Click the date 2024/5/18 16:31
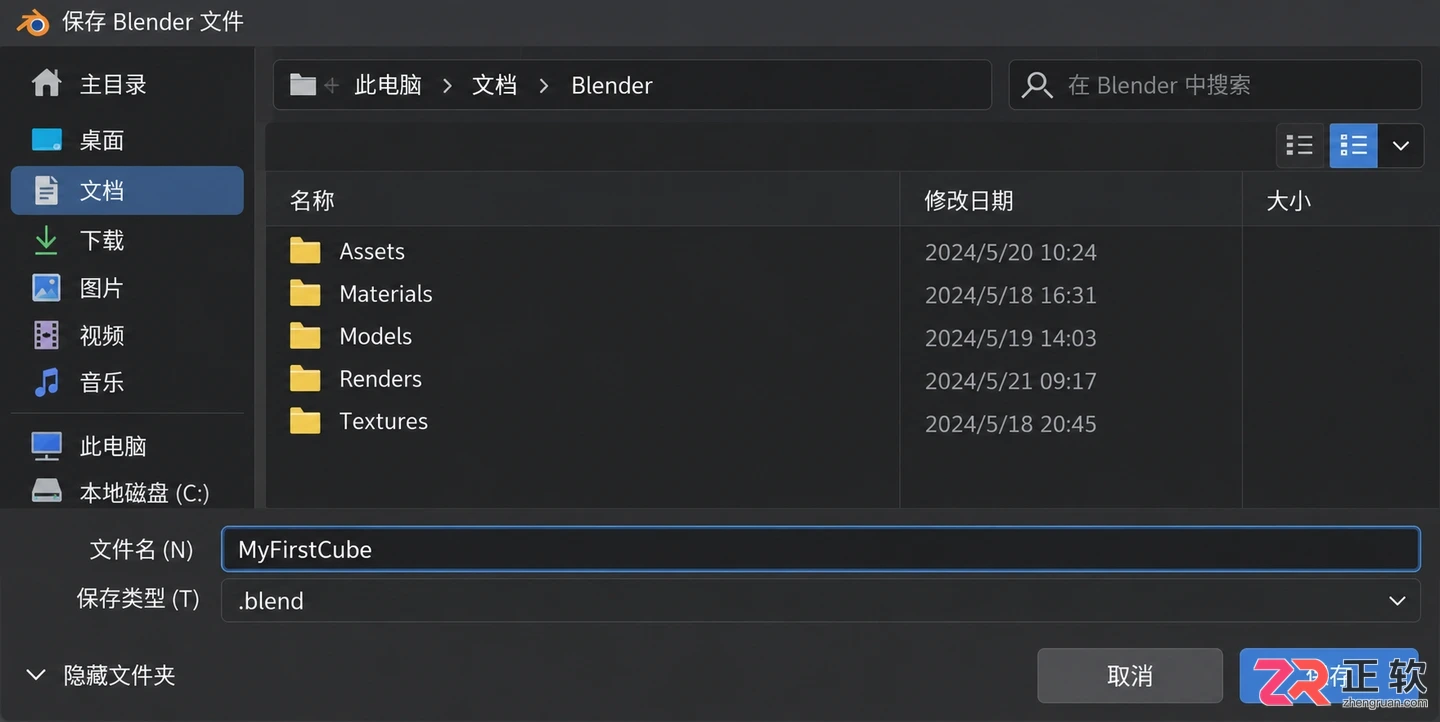The height and width of the screenshot is (722, 1440). pyautogui.click(x=1011, y=295)
